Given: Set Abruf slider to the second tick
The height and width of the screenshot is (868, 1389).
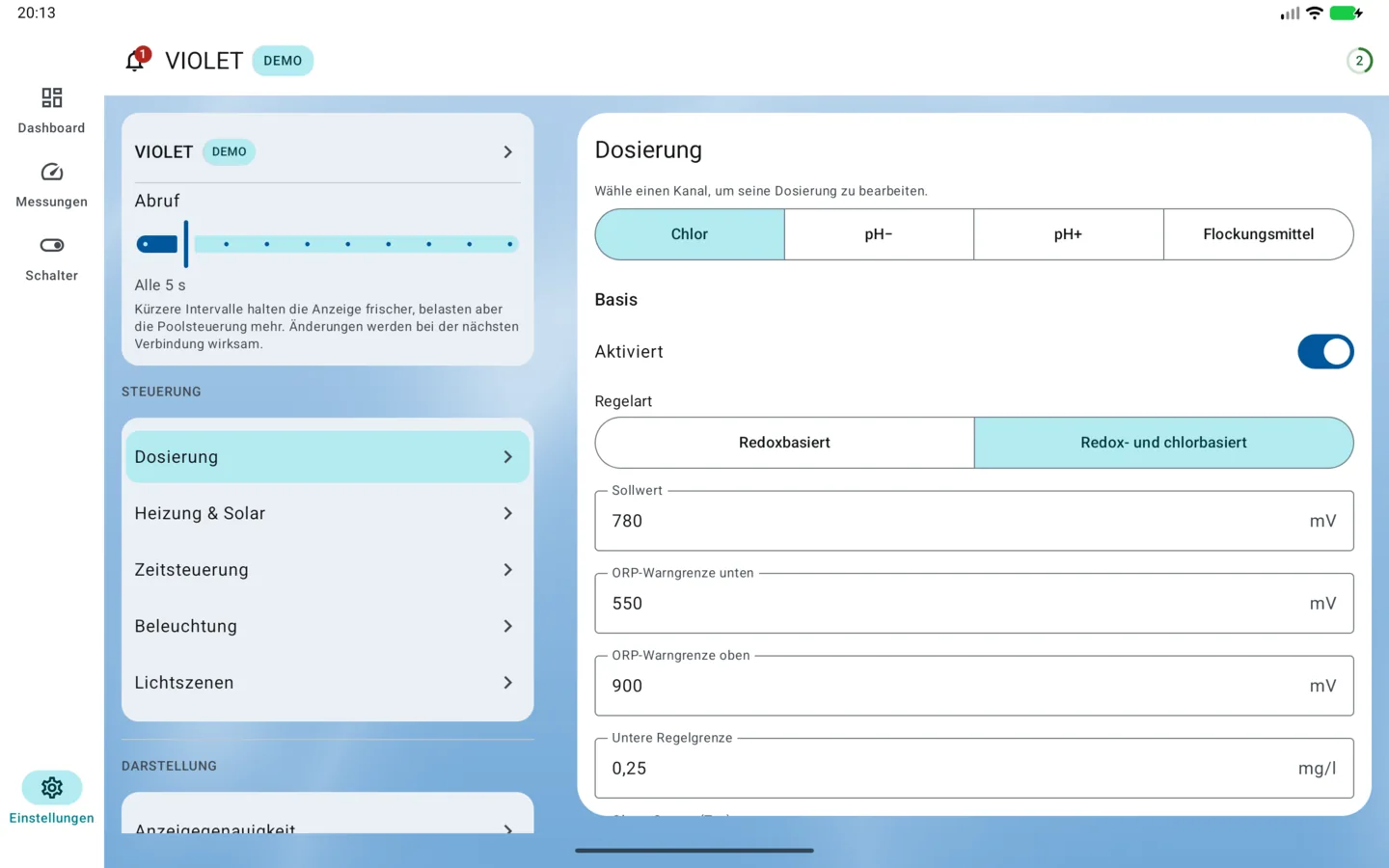Looking at the screenshot, I should [x=227, y=244].
